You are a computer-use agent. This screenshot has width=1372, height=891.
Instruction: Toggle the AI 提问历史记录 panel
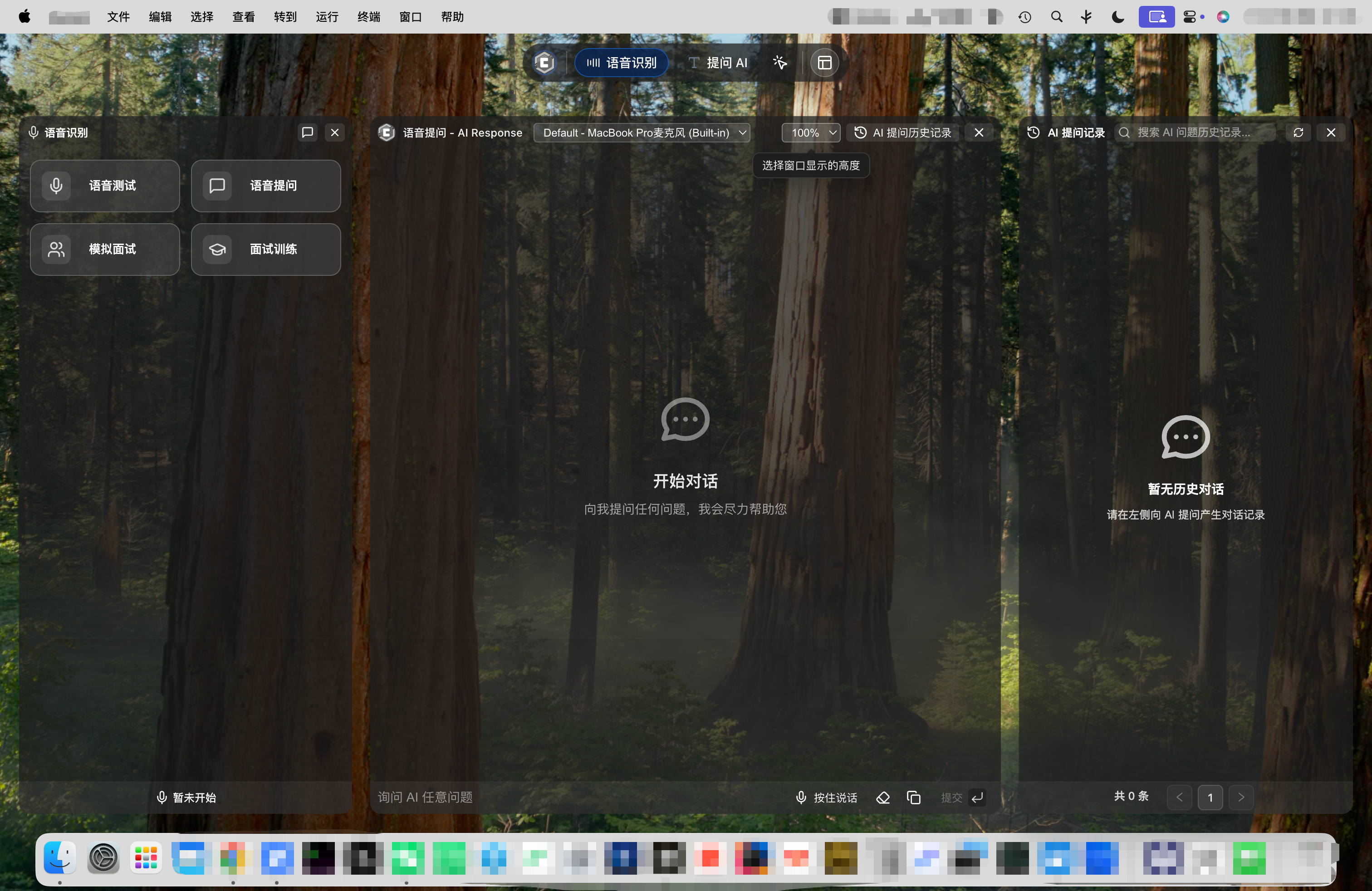903,132
